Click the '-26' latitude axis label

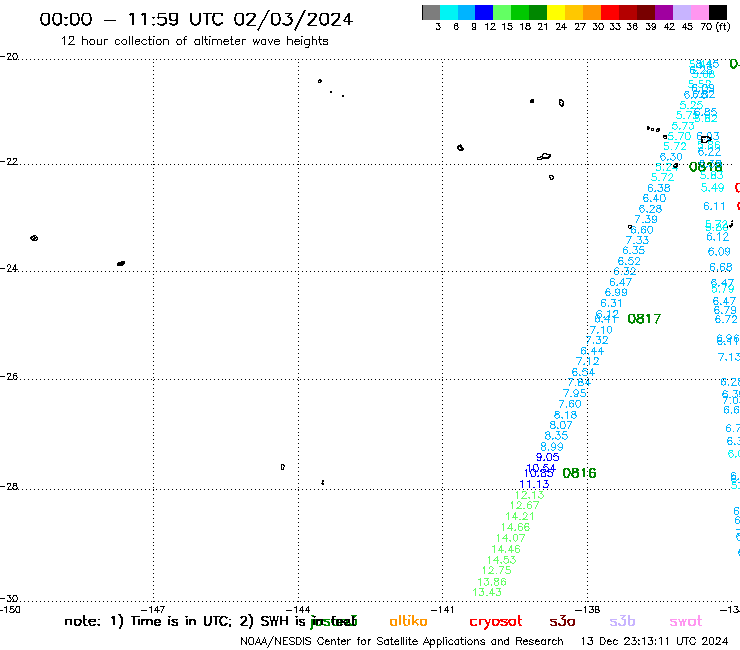[9, 377]
